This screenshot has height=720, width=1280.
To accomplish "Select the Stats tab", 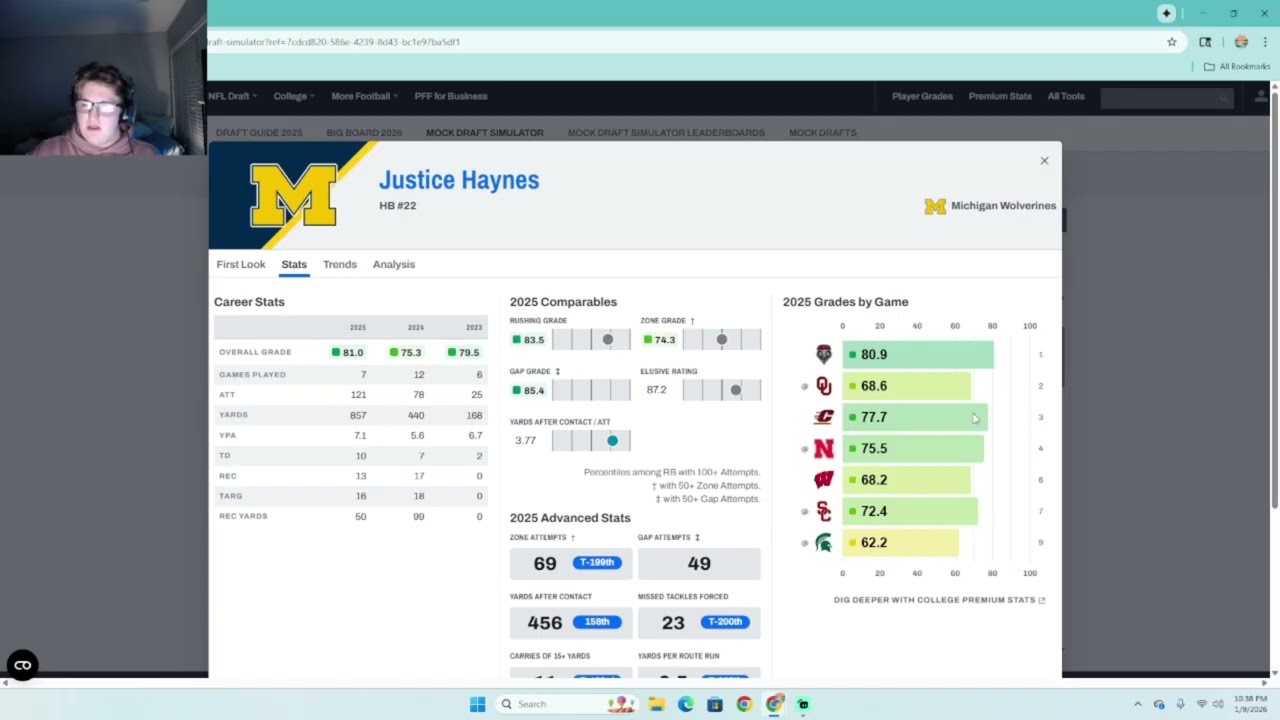I will tap(294, 264).
